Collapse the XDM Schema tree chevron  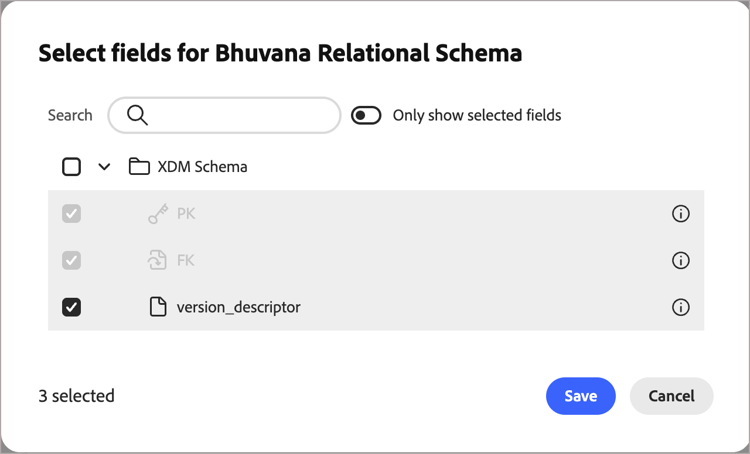[x=104, y=167]
